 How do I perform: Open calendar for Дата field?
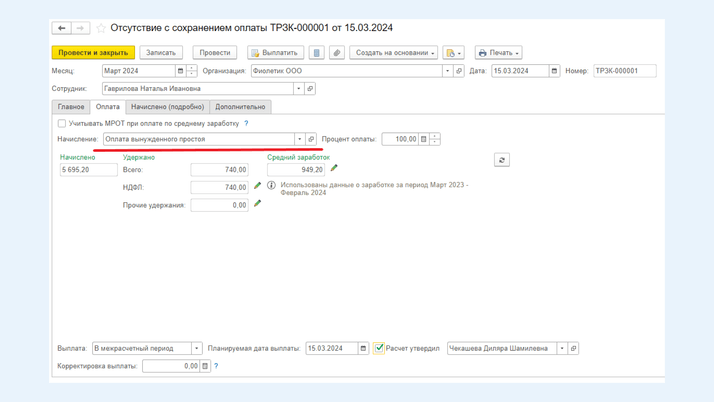(554, 71)
